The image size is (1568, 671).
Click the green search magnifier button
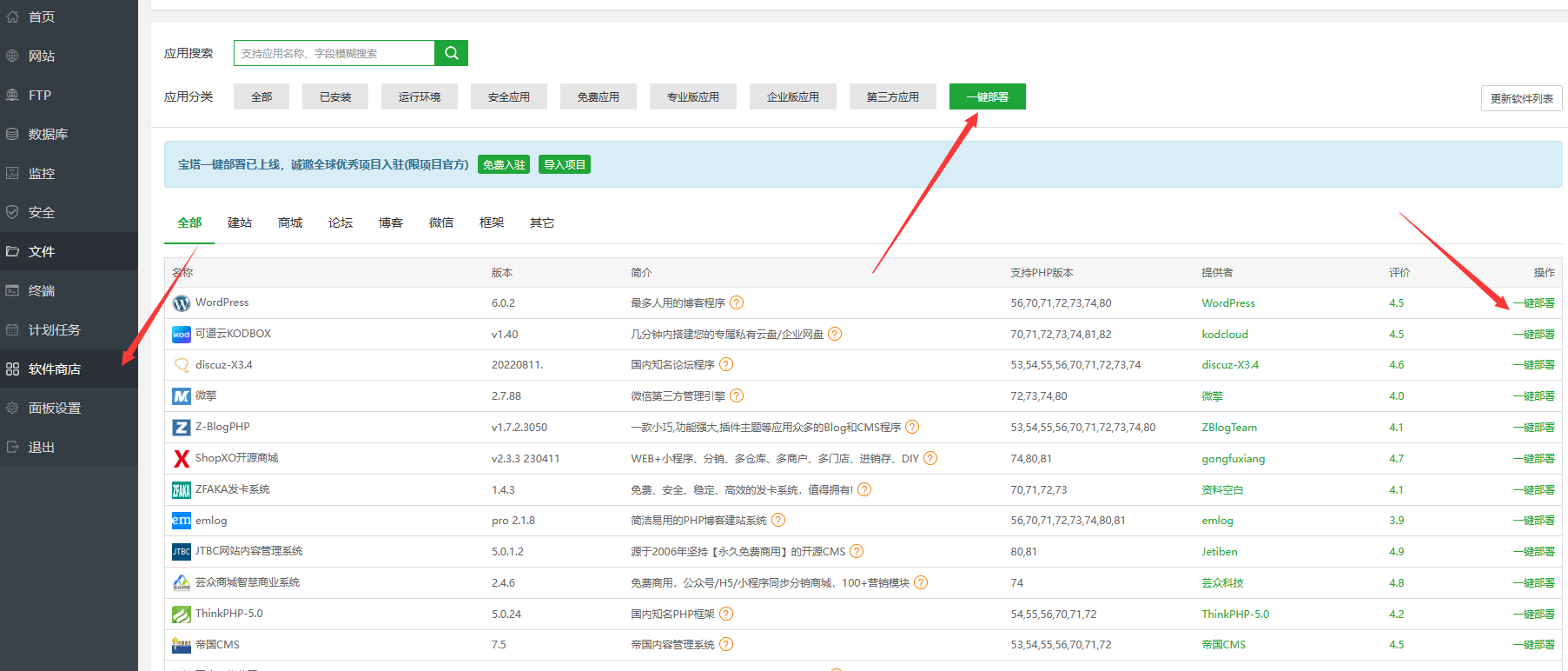pos(451,53)
